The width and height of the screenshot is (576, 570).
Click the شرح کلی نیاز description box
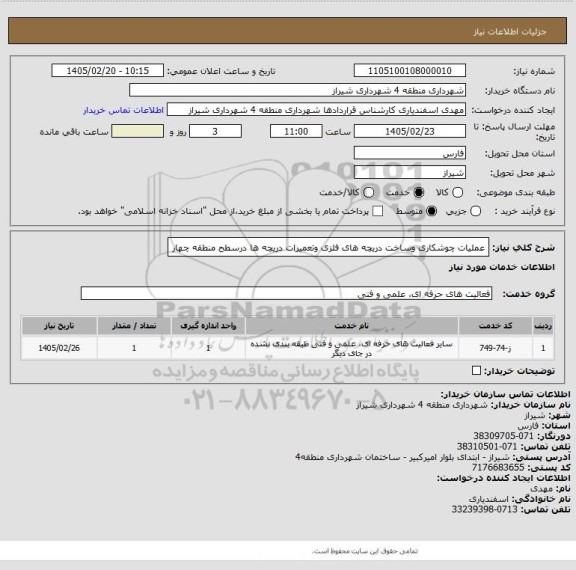point(328,247)
